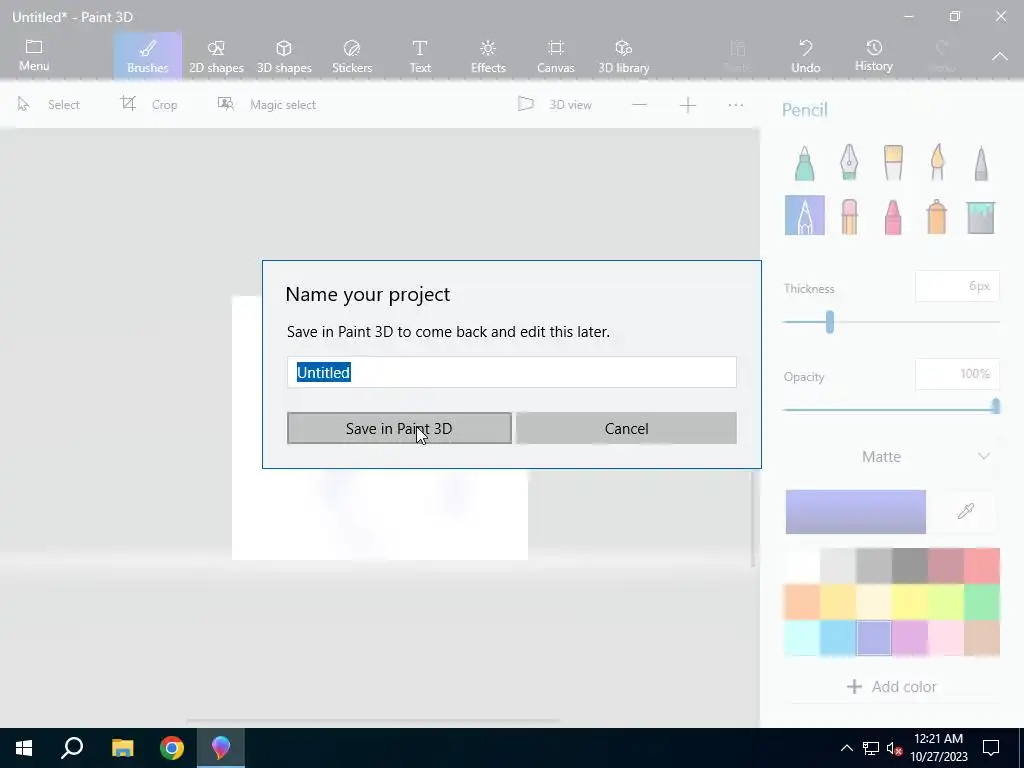Choose the white color swatch
Viewport: 1024px width, 768px height.
coord(803,566)
